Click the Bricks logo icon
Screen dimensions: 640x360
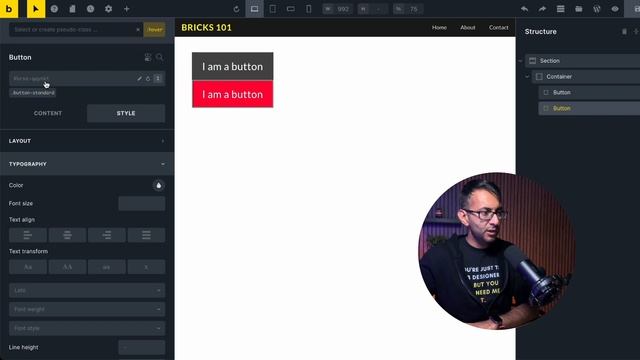(9, 9)
